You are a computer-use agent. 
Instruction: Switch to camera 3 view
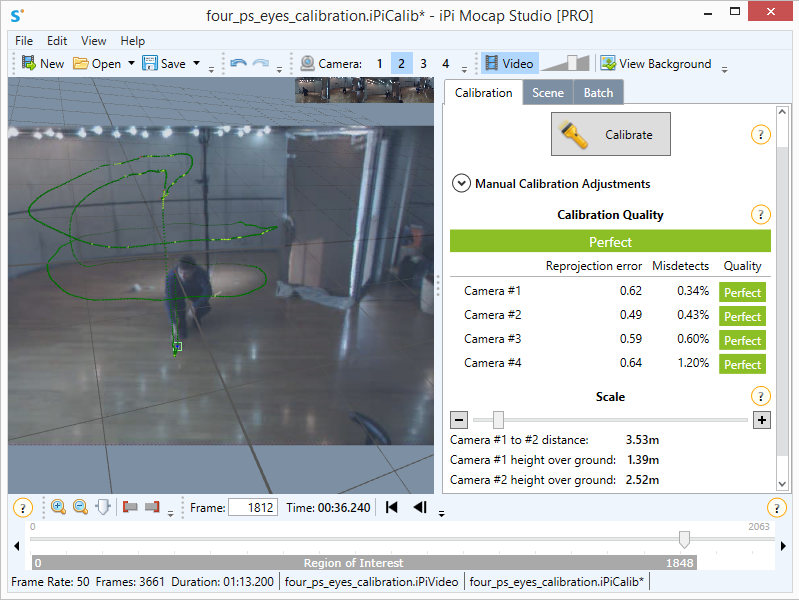(423, 63)
